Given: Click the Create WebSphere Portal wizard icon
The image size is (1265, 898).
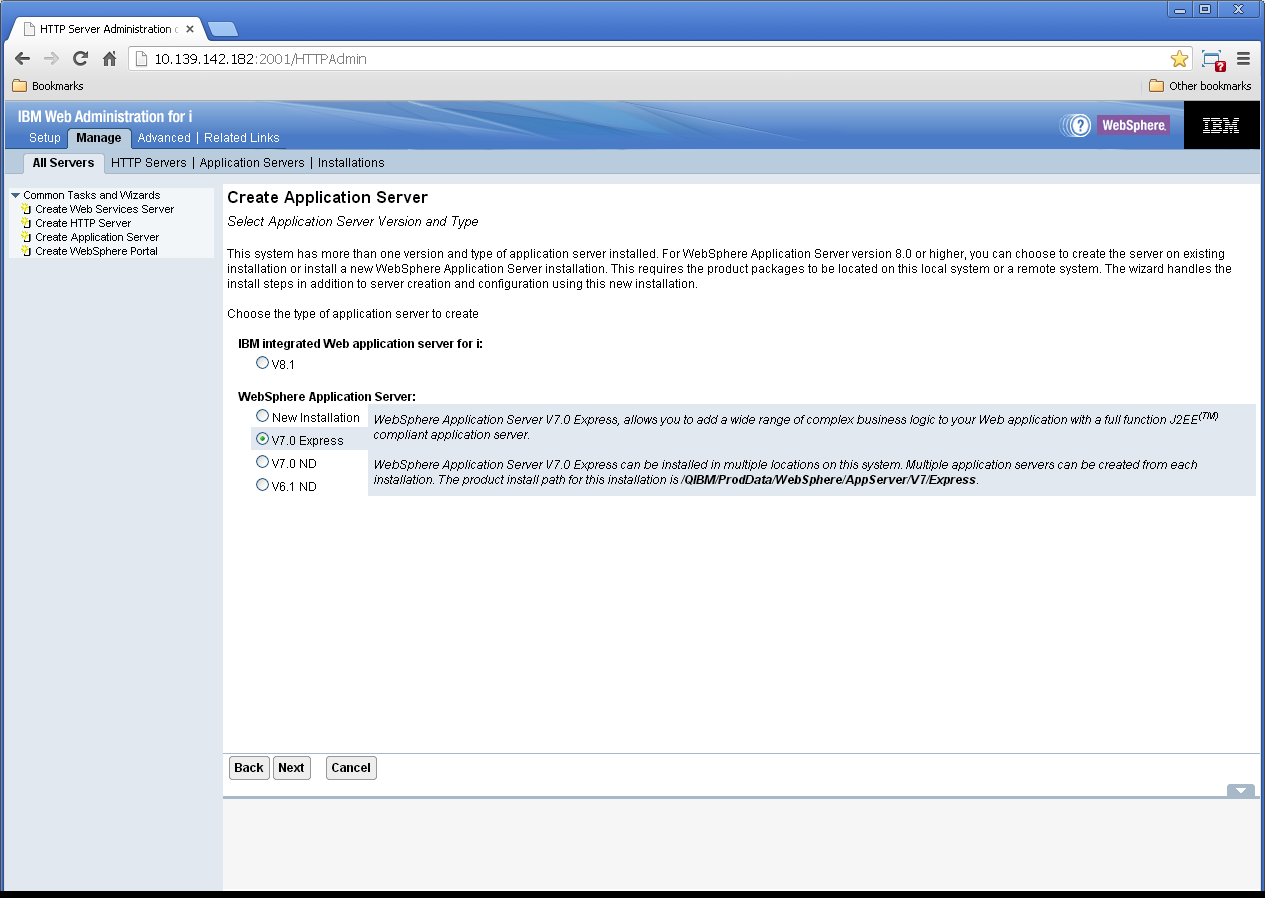Looking at the screenshot, I should click(x=26, y=251).
